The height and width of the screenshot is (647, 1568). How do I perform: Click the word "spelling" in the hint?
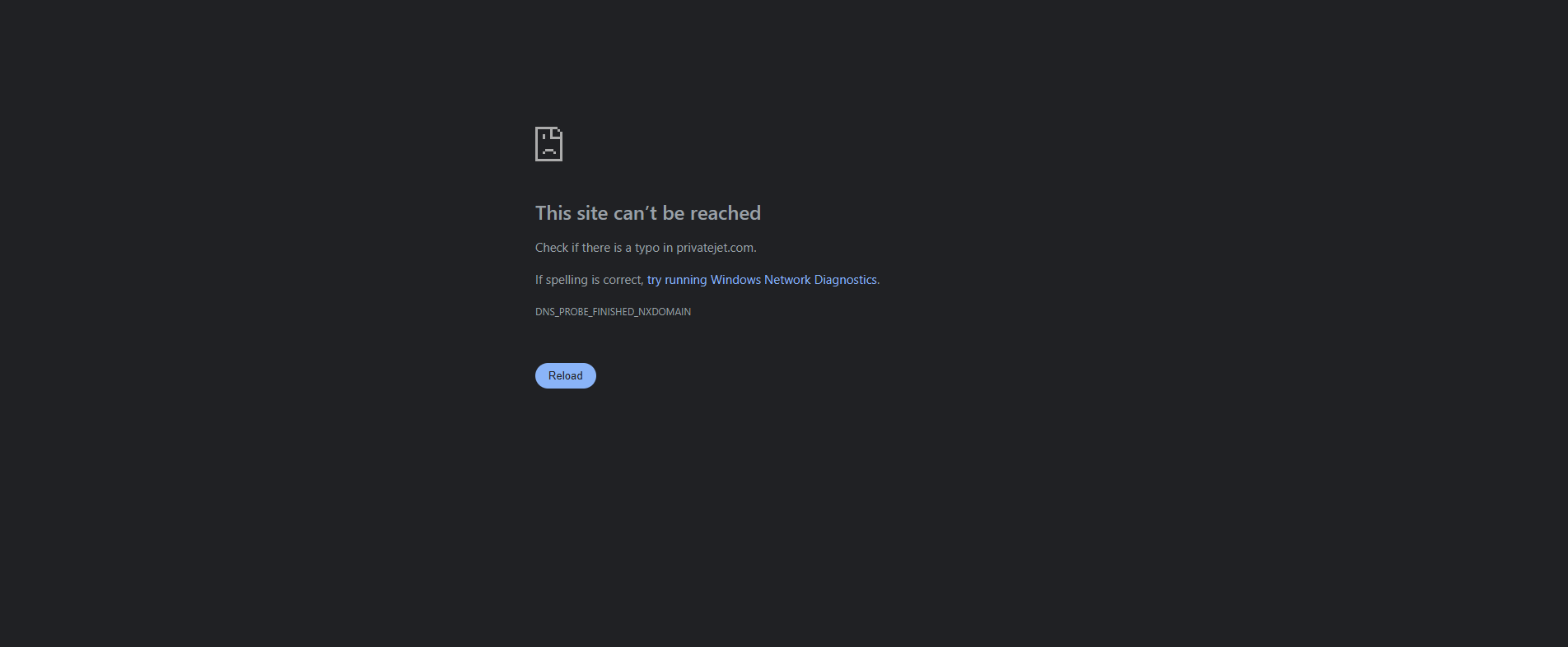(567, 280)
